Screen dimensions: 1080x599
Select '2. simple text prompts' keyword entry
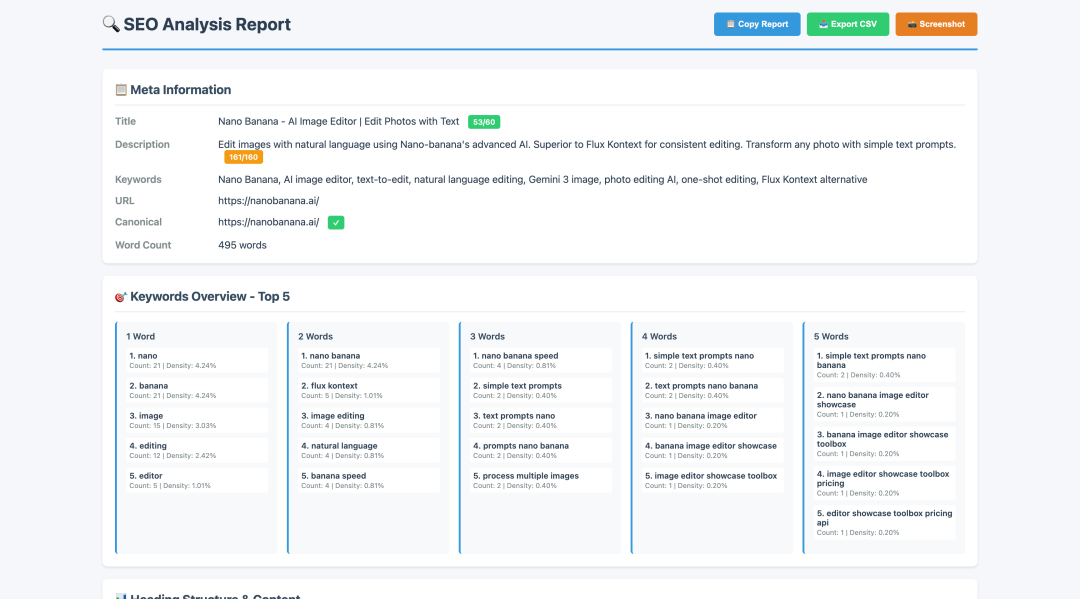[541, 390]
